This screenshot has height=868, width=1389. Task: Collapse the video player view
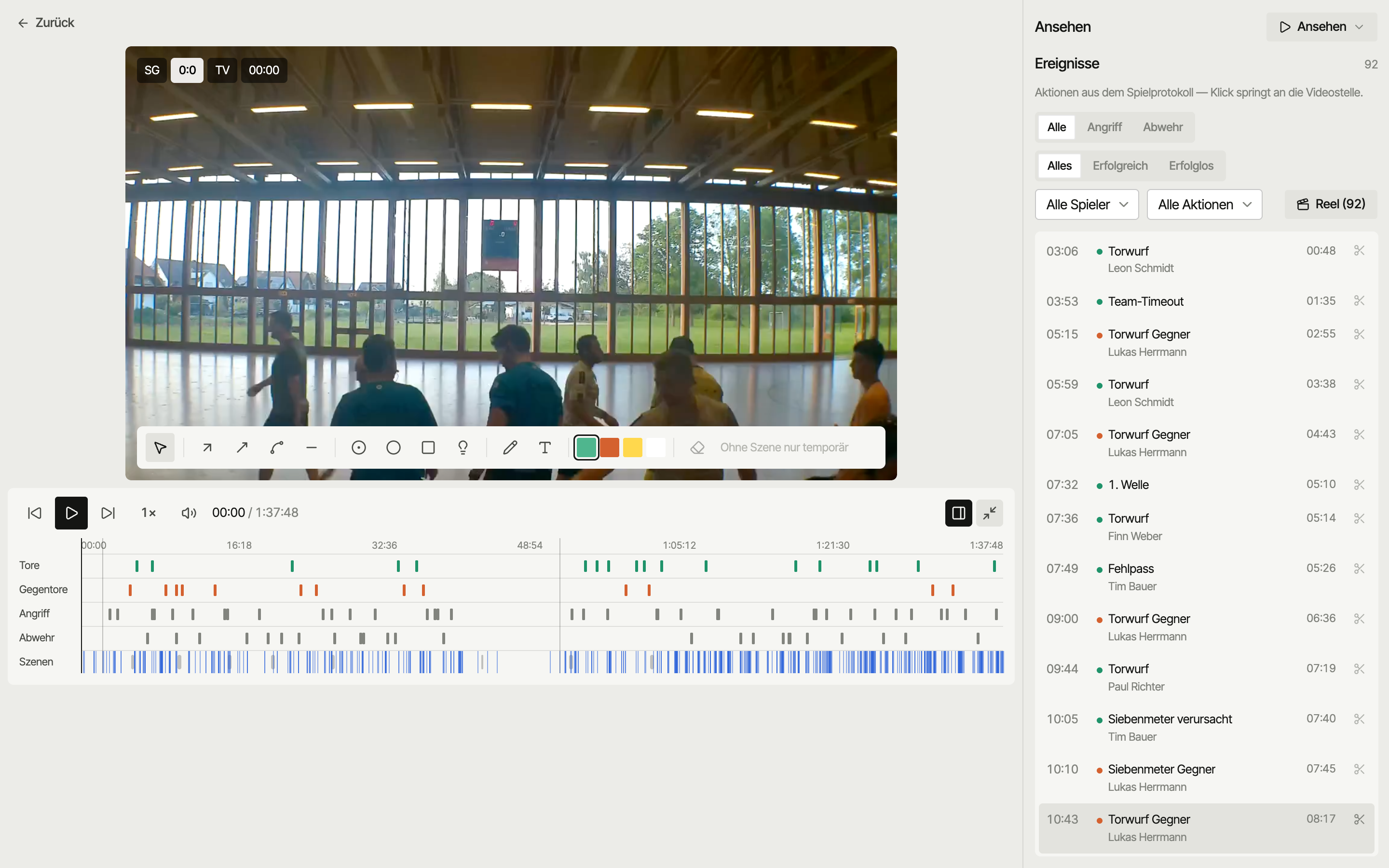pos(990,513)
